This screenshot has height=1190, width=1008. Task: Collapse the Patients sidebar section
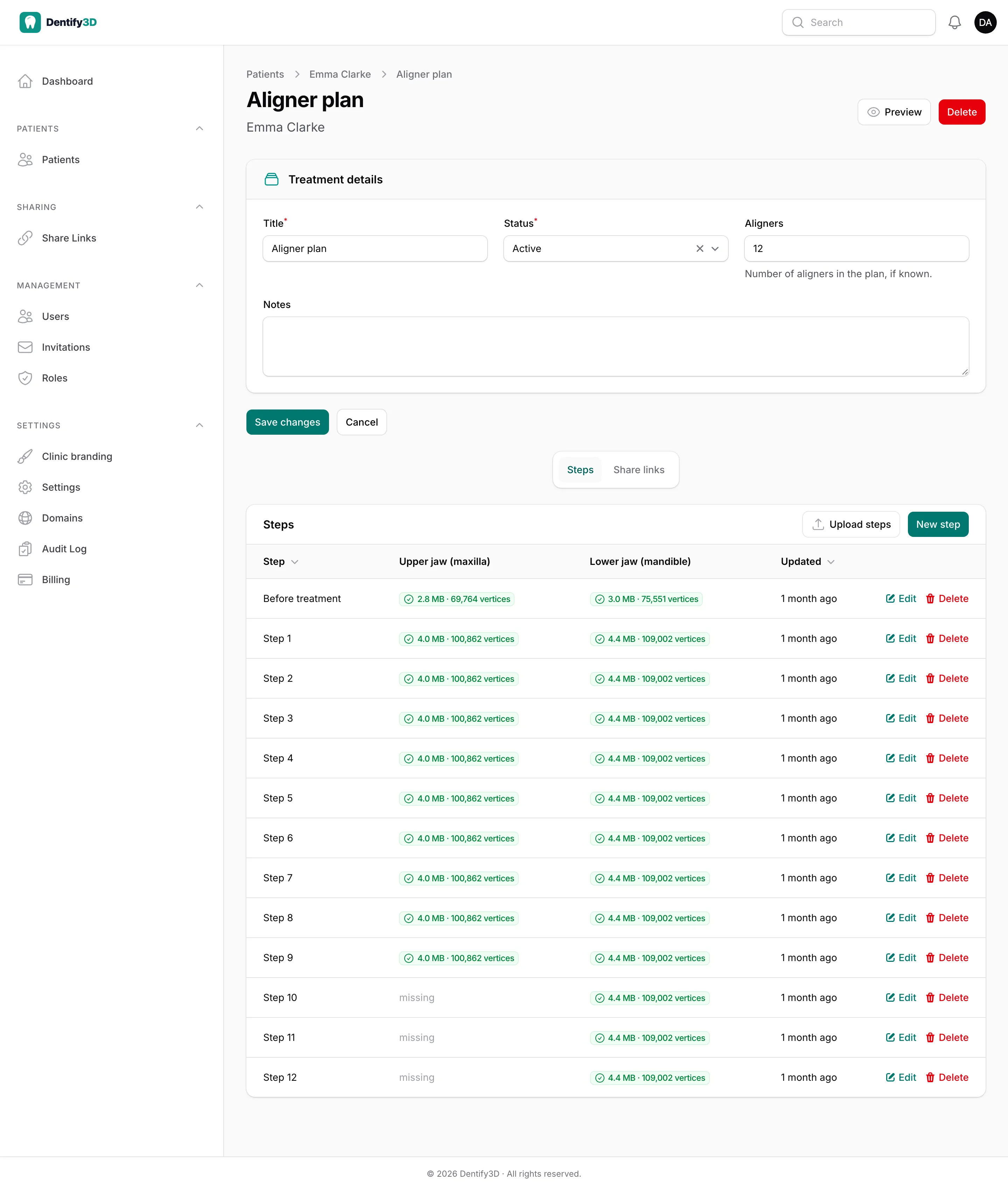click(199, 128)
